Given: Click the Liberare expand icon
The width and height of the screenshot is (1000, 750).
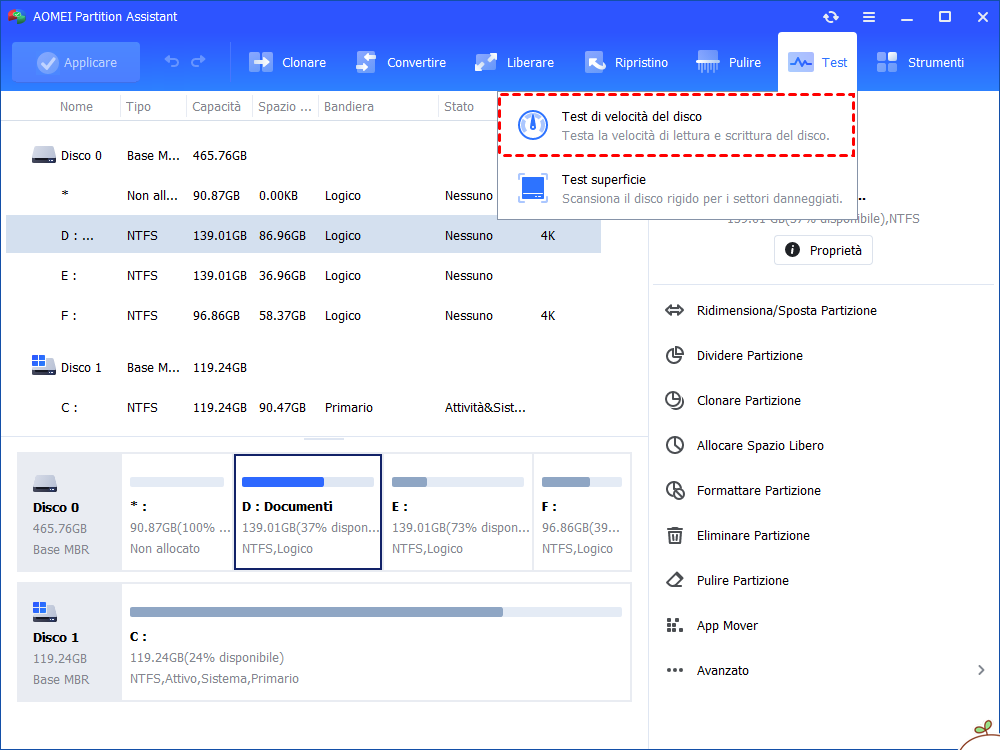Looking at the screenshot, I should [485, 62].
